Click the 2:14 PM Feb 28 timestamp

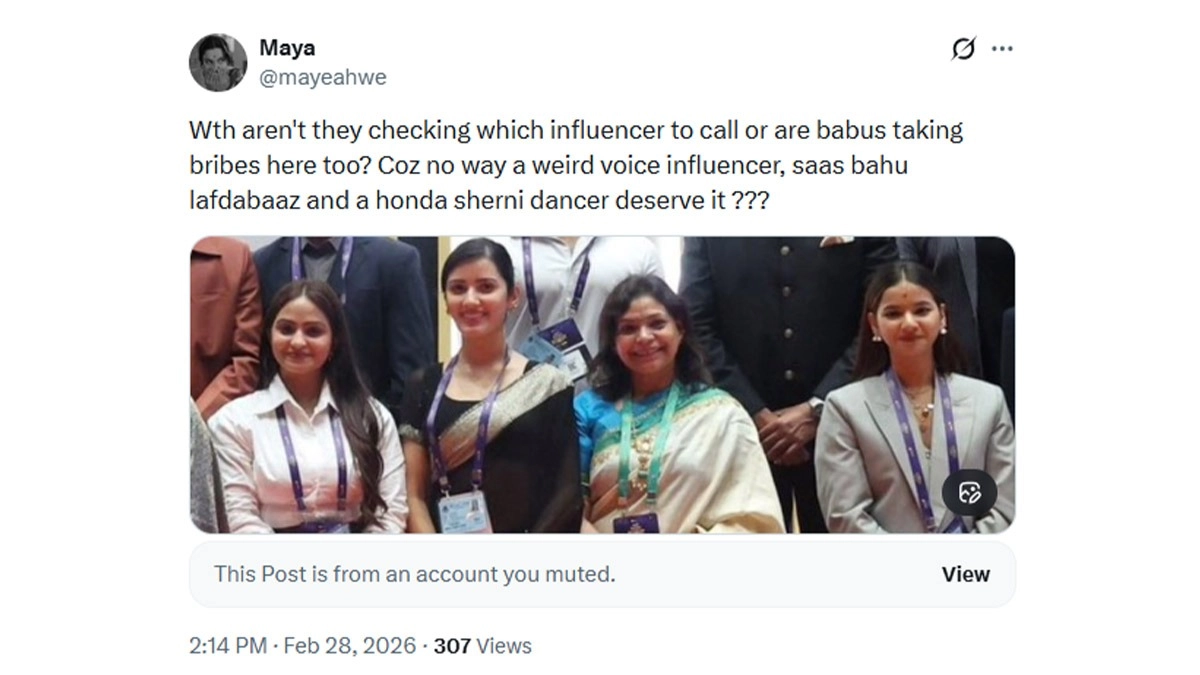(302, 646)
